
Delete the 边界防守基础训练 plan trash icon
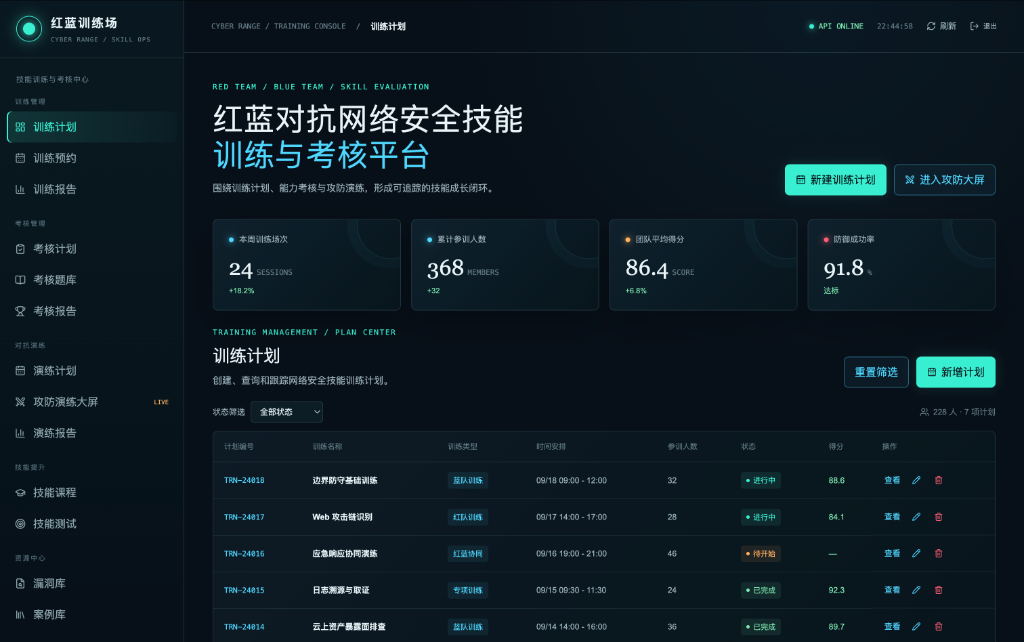pyautogui.click(x=938, y=480)
